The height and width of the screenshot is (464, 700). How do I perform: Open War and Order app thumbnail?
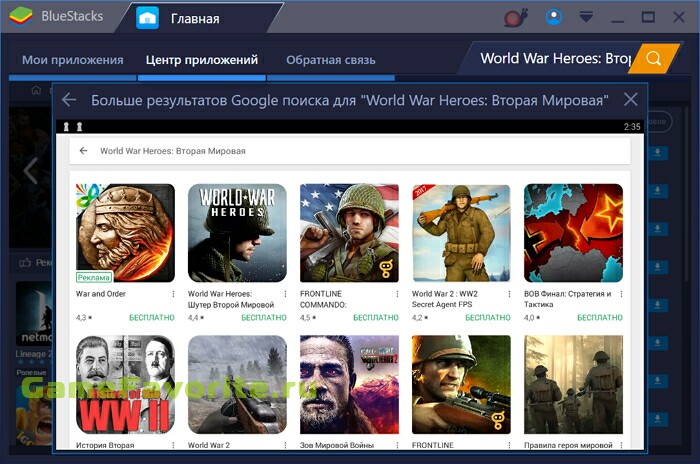[125, 233]
